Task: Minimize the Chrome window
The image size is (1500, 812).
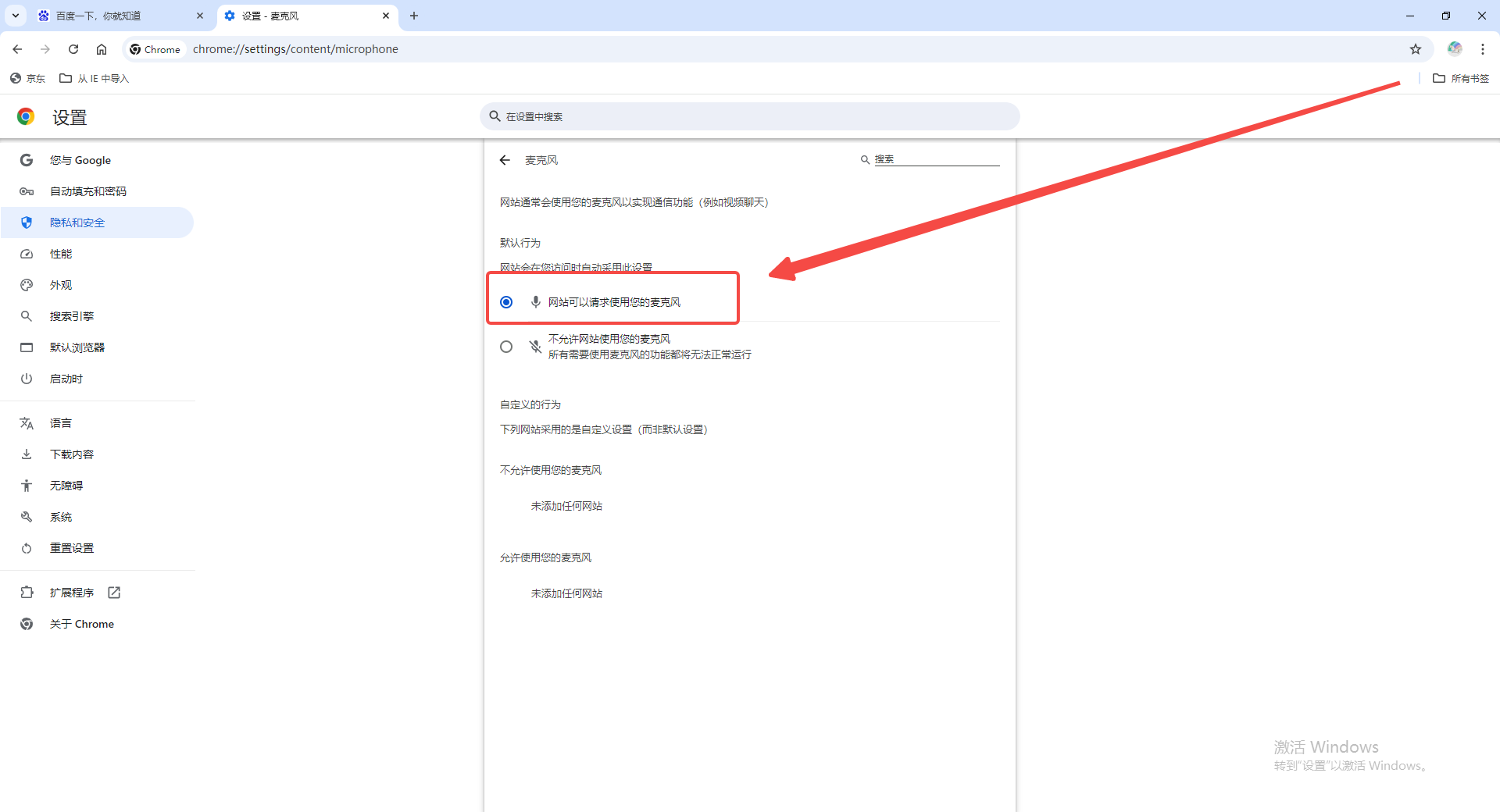Action: (x=1410, y=16)
